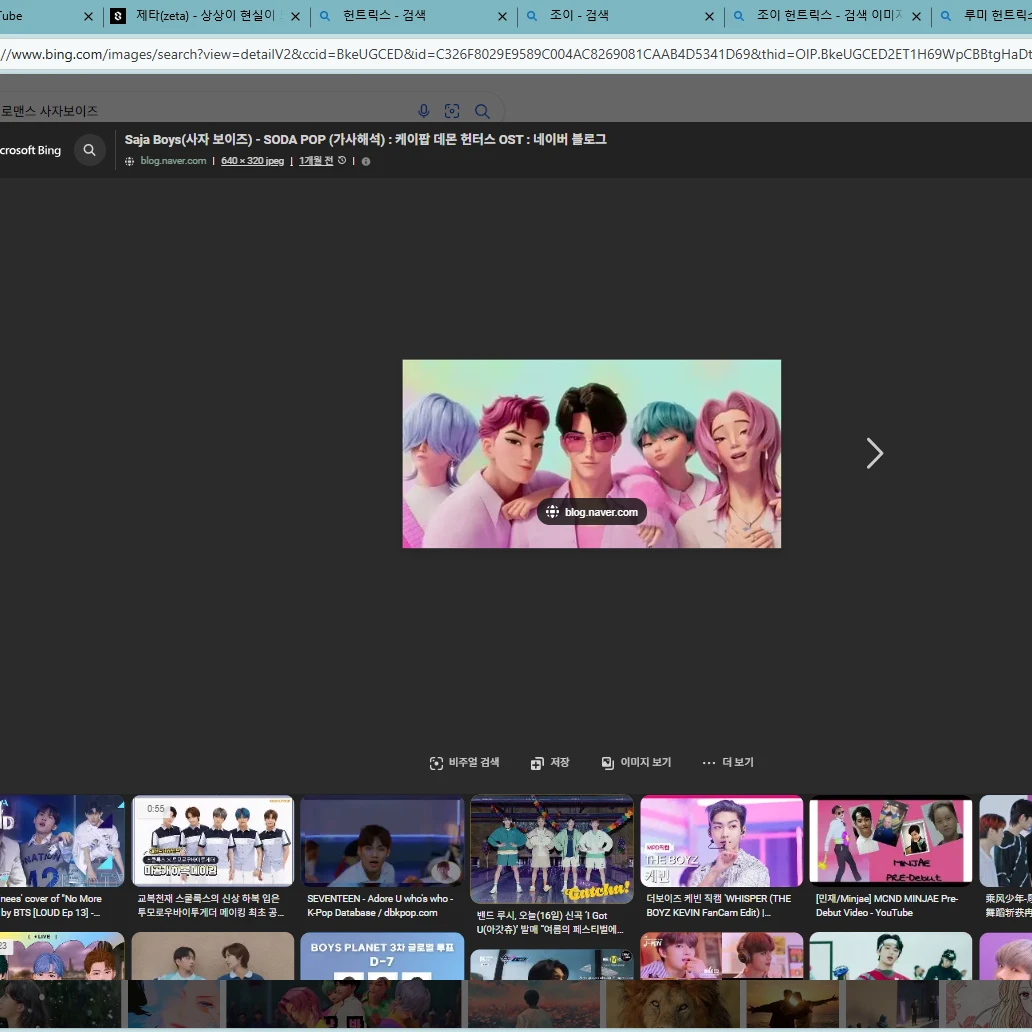Close the 조이 - 검색 tab
The height and width of the screenshot is (1032, 1032).
tap(710, 16)
